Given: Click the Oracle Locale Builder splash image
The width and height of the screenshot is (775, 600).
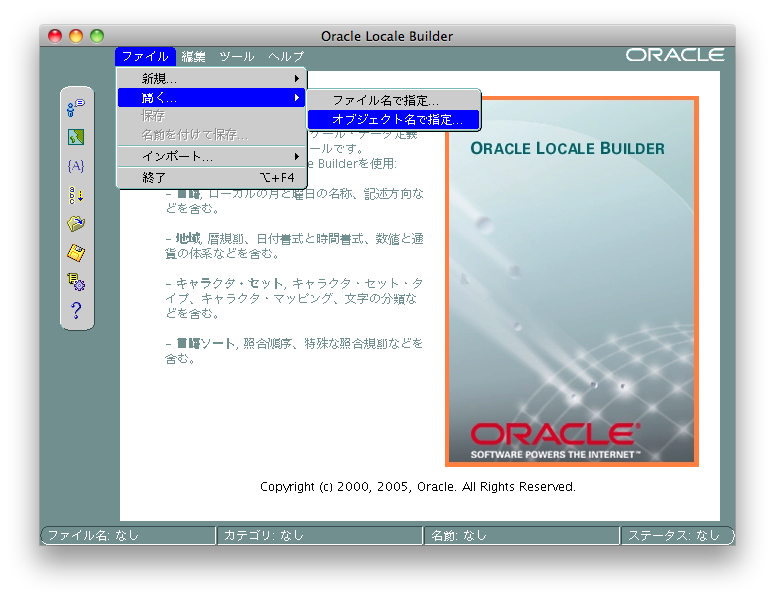Looking at the screenshot, I should (572, 281).
